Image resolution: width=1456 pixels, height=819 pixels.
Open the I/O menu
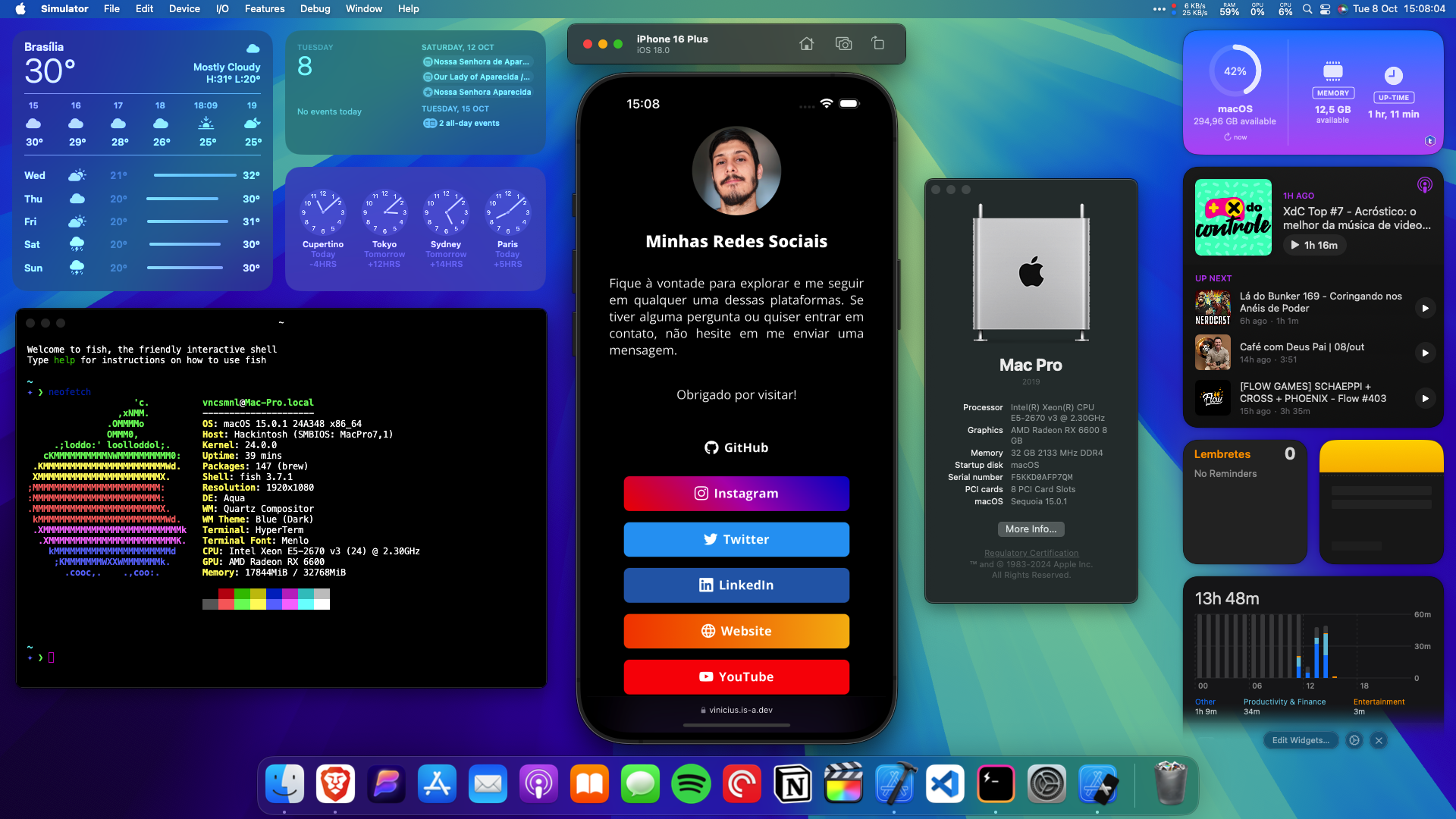coord(222,9)
